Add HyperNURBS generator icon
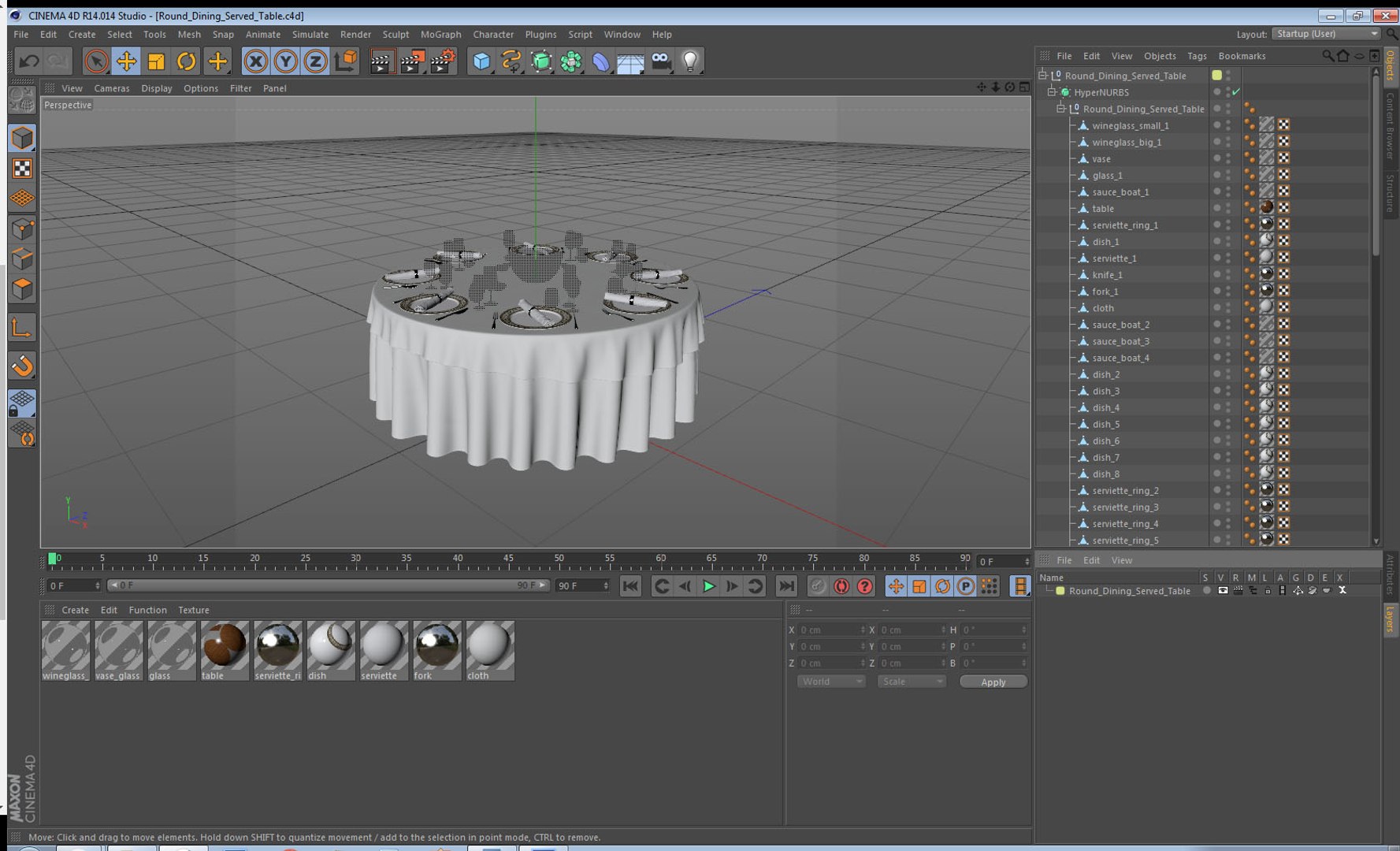 pos(541,61)
